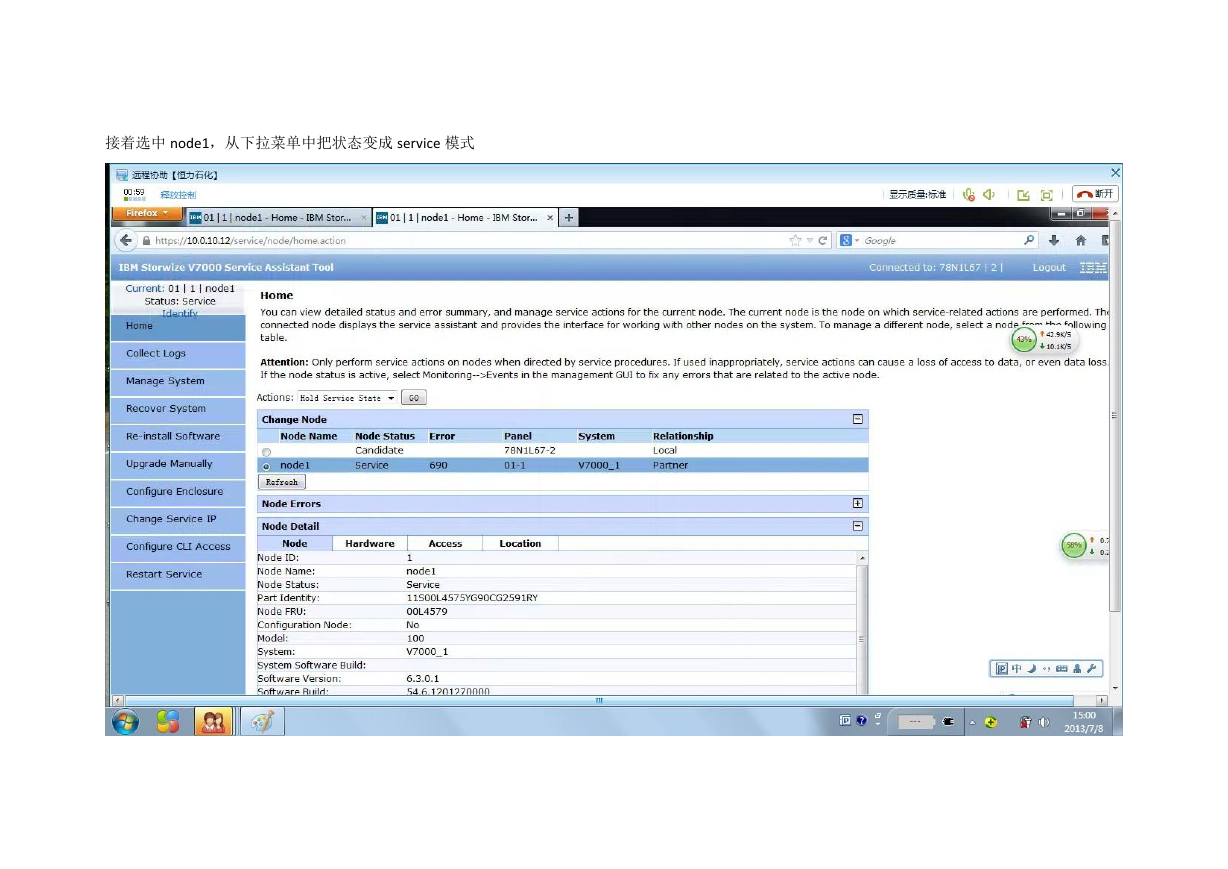Select the second 'node1 - Home' browser tab
Screen dimensions: 1228x869
click(464, 218)
